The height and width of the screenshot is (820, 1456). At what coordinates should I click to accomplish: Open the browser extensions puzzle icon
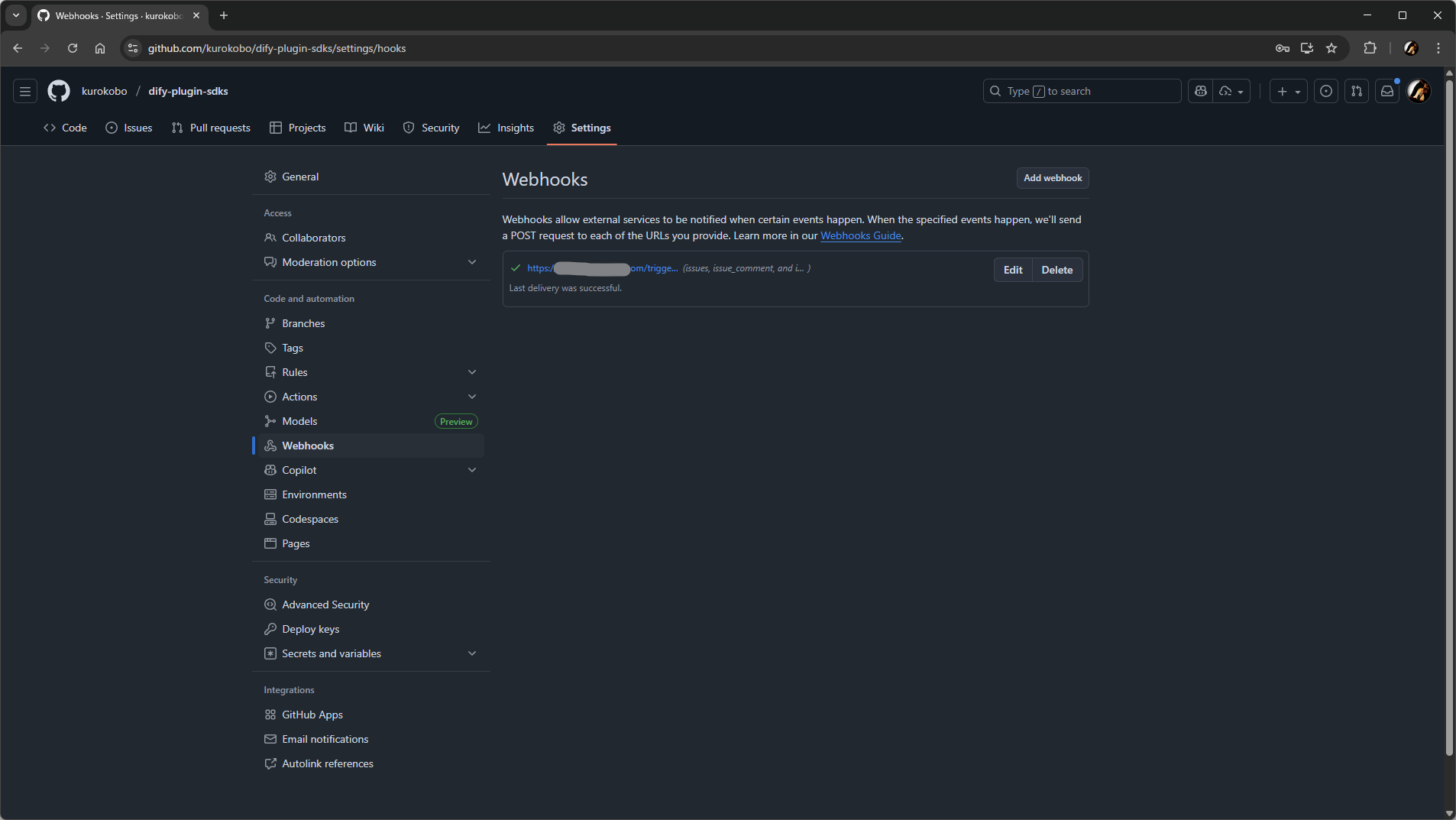tap(1370, 48)
